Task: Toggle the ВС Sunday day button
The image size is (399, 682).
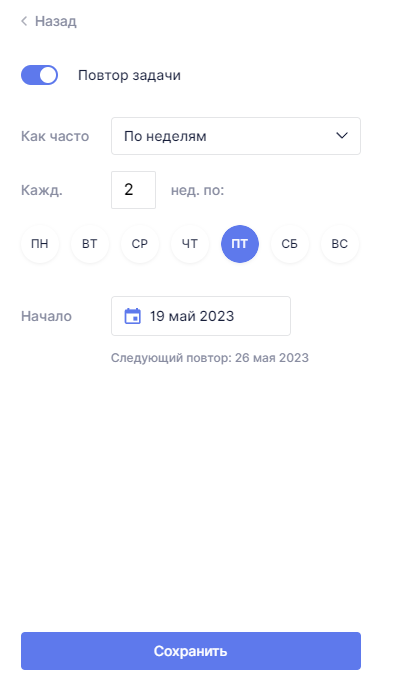Action: pos(340,244)
